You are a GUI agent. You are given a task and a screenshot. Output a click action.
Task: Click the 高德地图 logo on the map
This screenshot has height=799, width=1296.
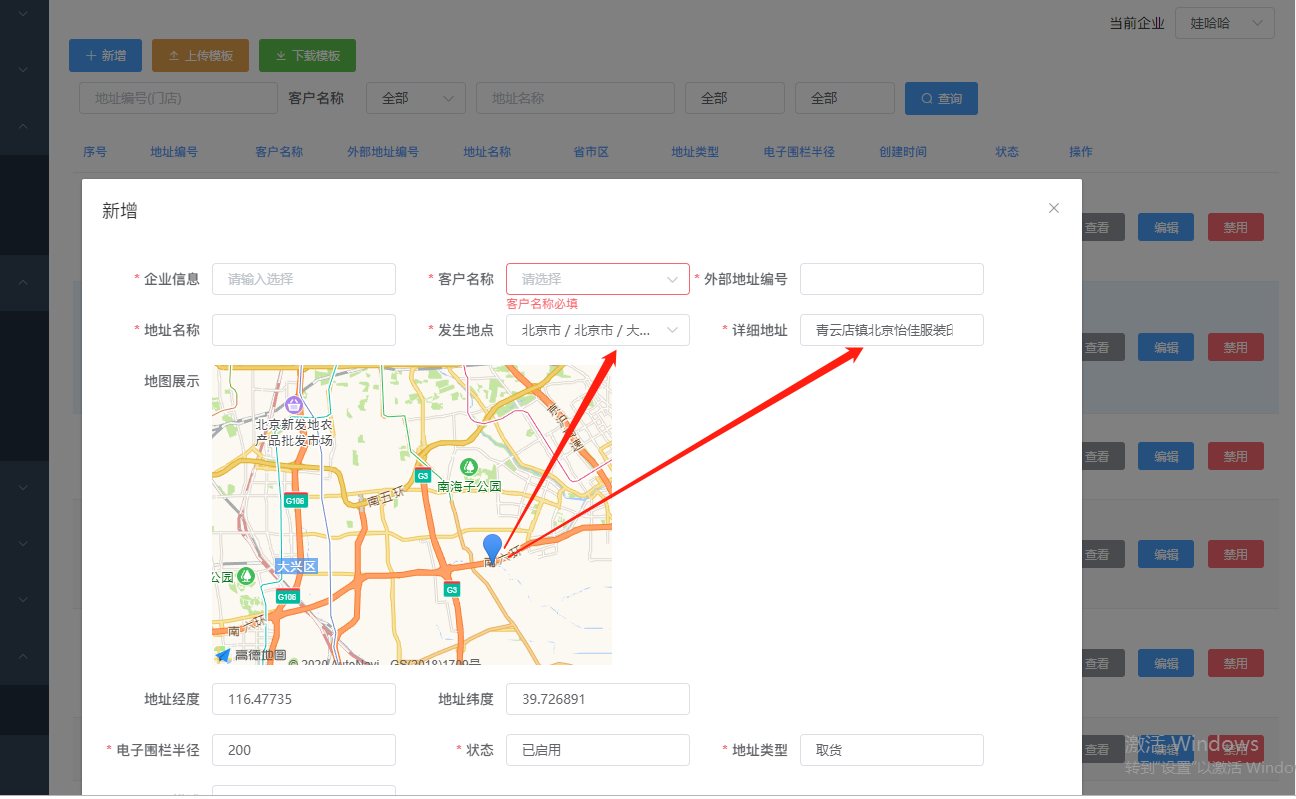click(251, 655)
